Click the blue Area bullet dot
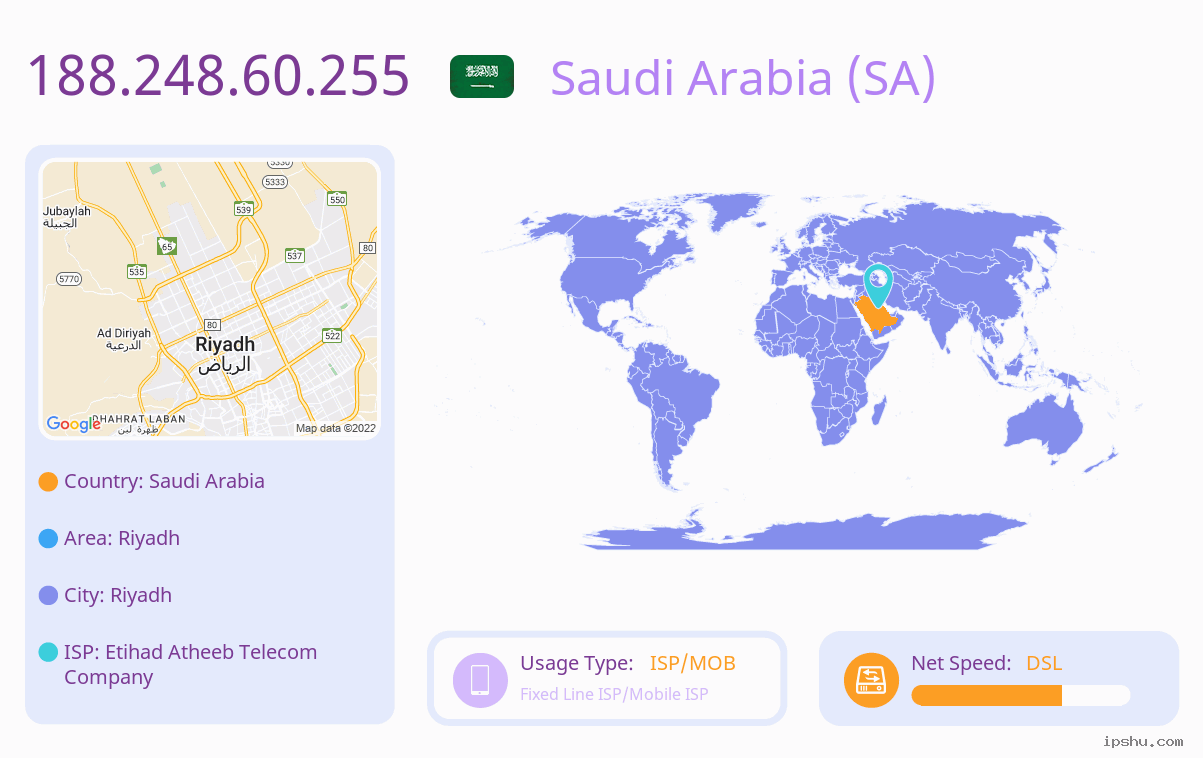1203x758 pixels. pyautogui.click(x=48, y=539)
